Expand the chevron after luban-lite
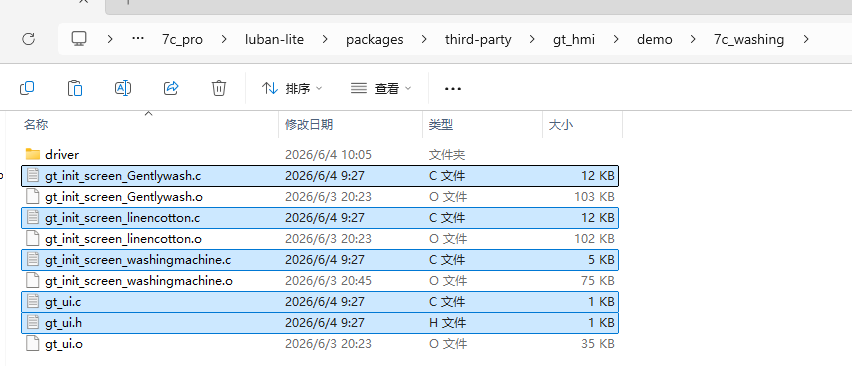 tap(325, 39)
